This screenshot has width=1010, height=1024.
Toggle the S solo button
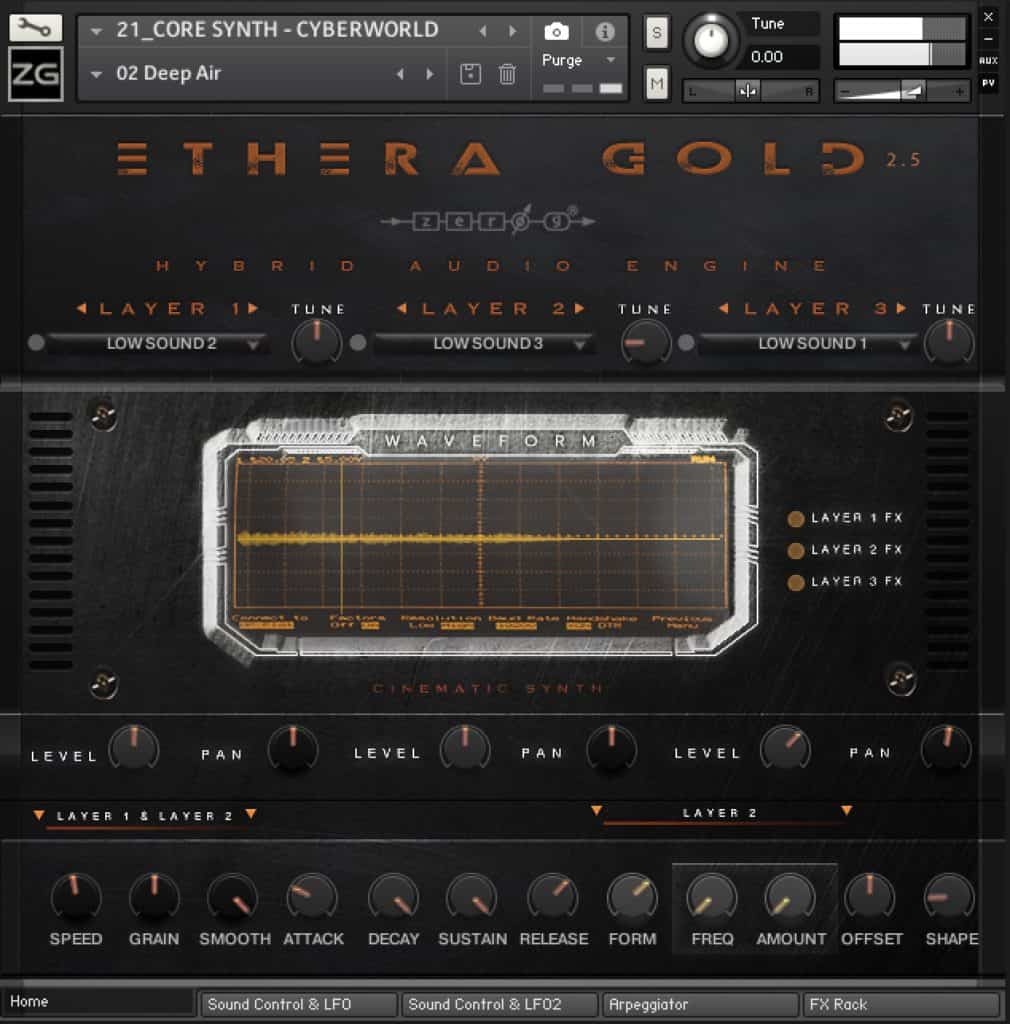[657, 32]
